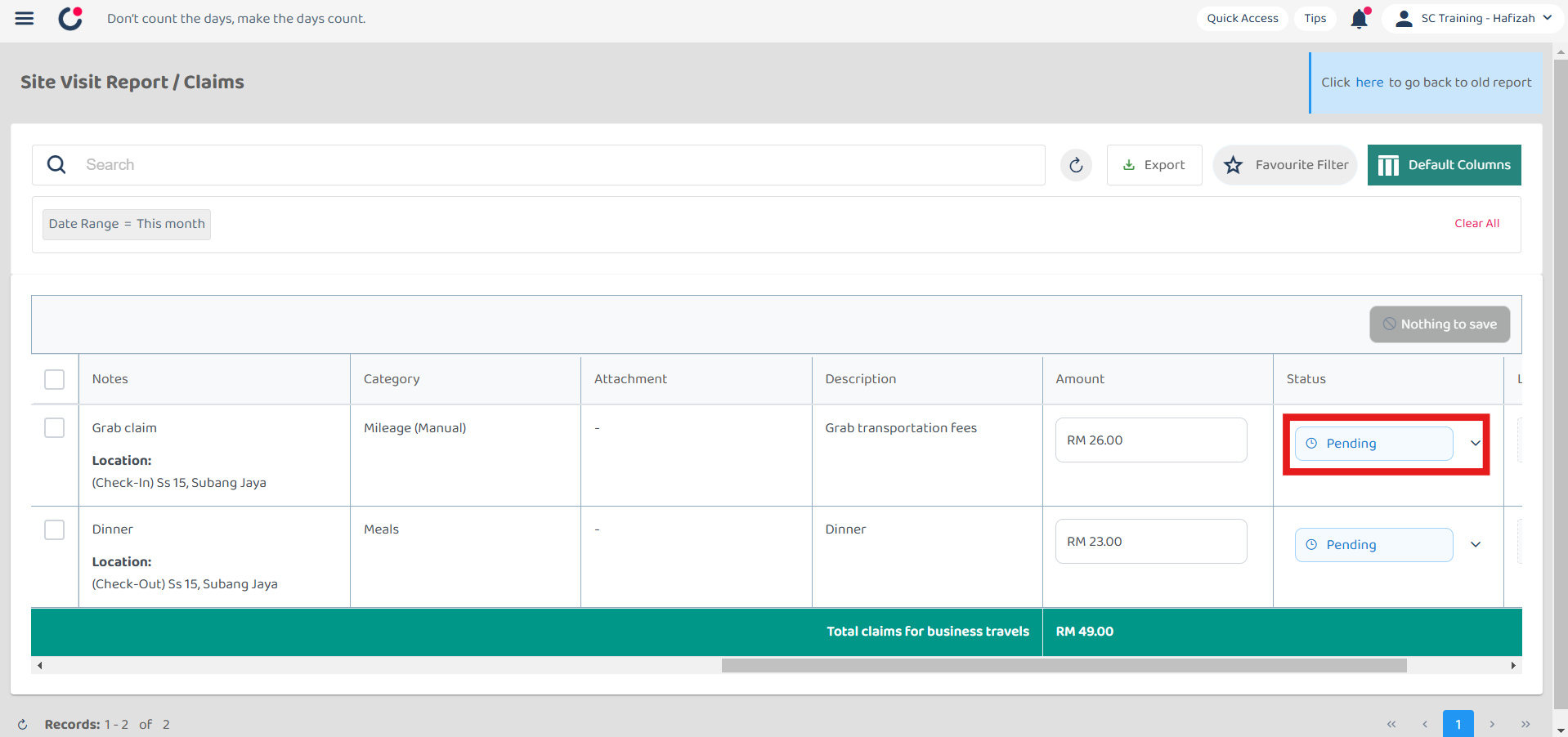The height and width of the screenshot is (737, 1568).
Task: Open the status dropdown arrow for Grab claim
Action: tap(1476, 443)
